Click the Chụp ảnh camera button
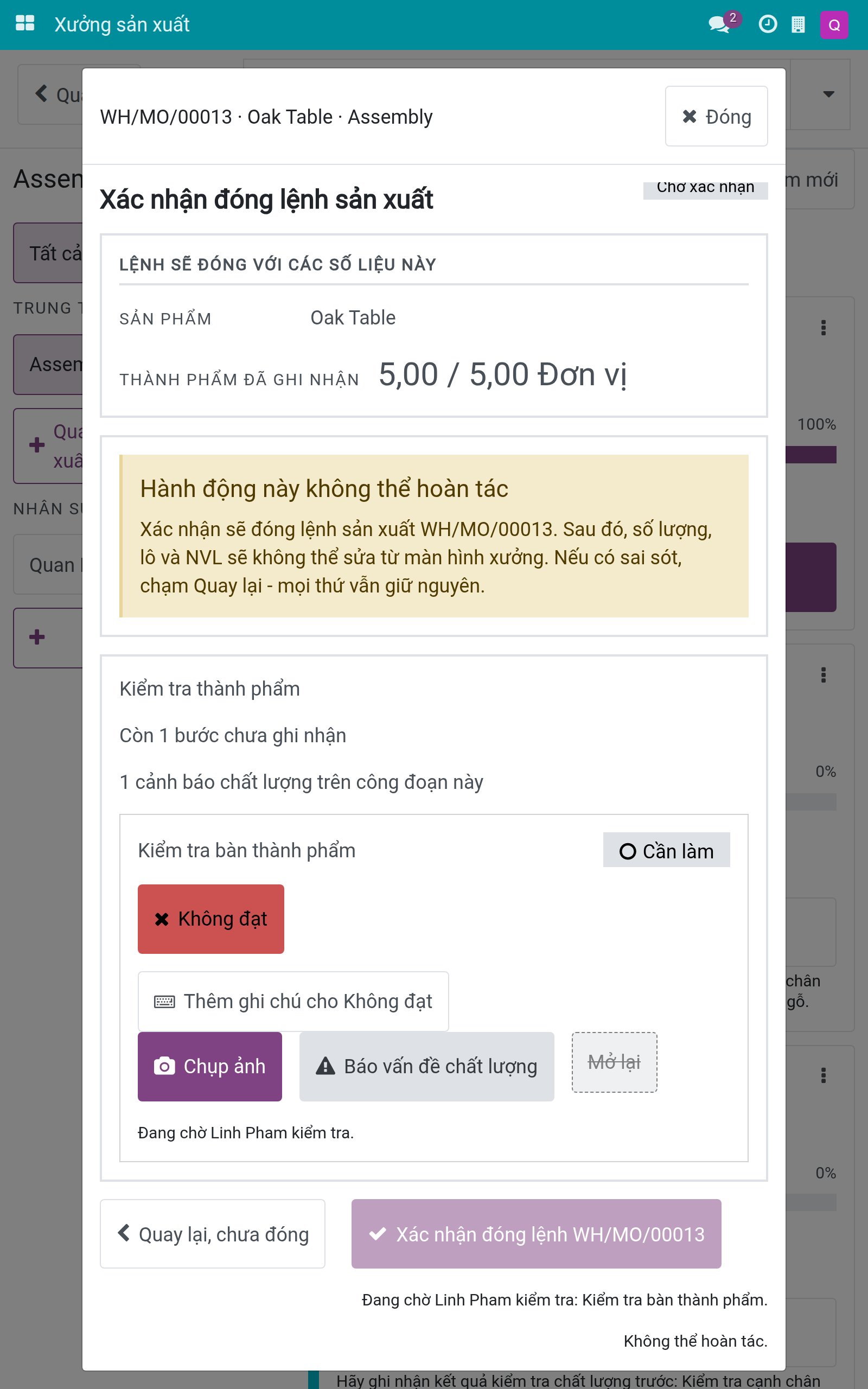The height and width of the screenshot is (1389, 868). tap(209, 1066)
